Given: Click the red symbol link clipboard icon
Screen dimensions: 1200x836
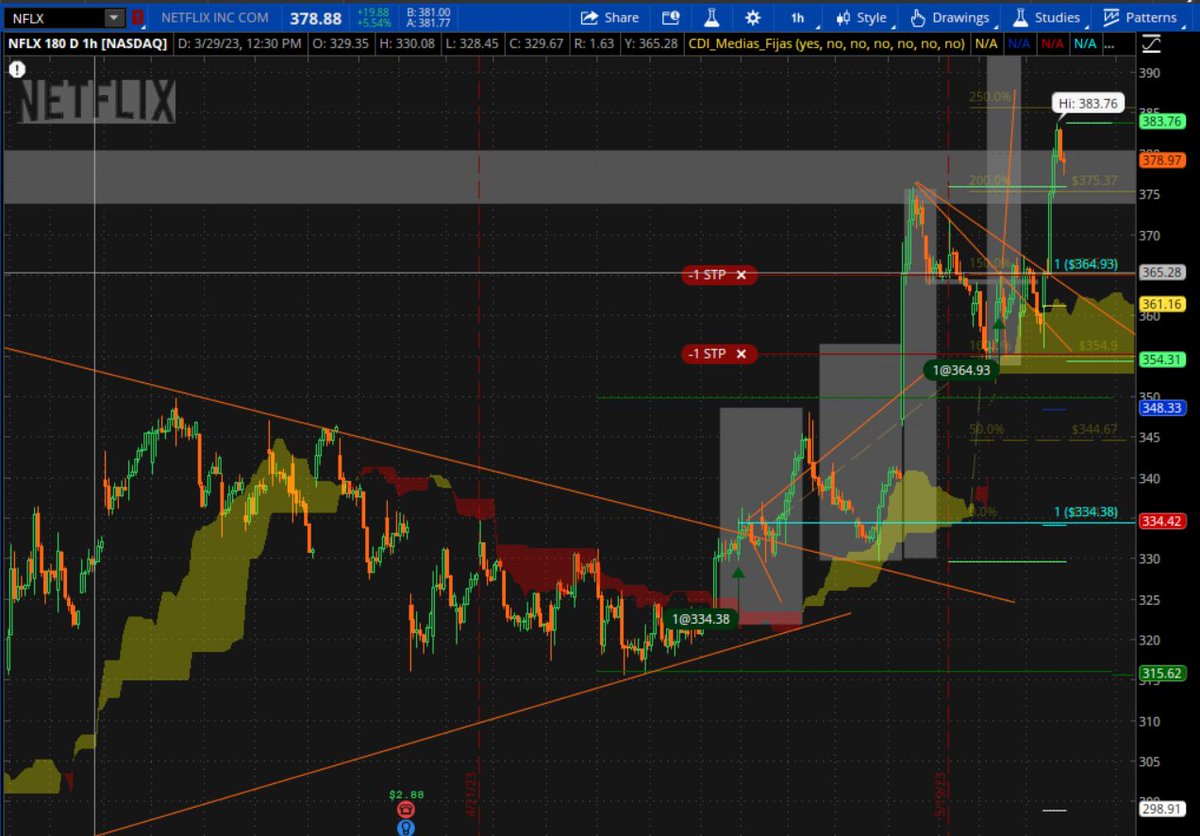Looking at the screenshot, I should tap(138, 18).
